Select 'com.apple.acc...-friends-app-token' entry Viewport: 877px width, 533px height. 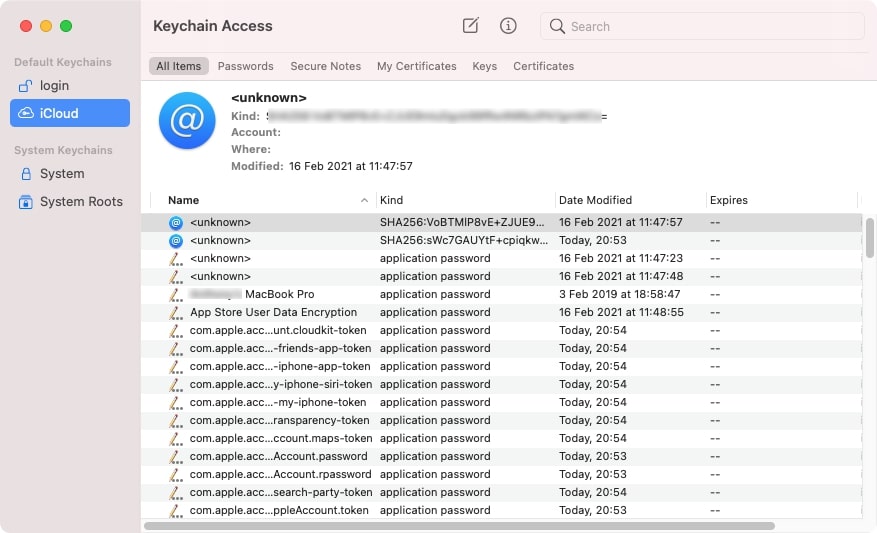[x=501, y=348]
